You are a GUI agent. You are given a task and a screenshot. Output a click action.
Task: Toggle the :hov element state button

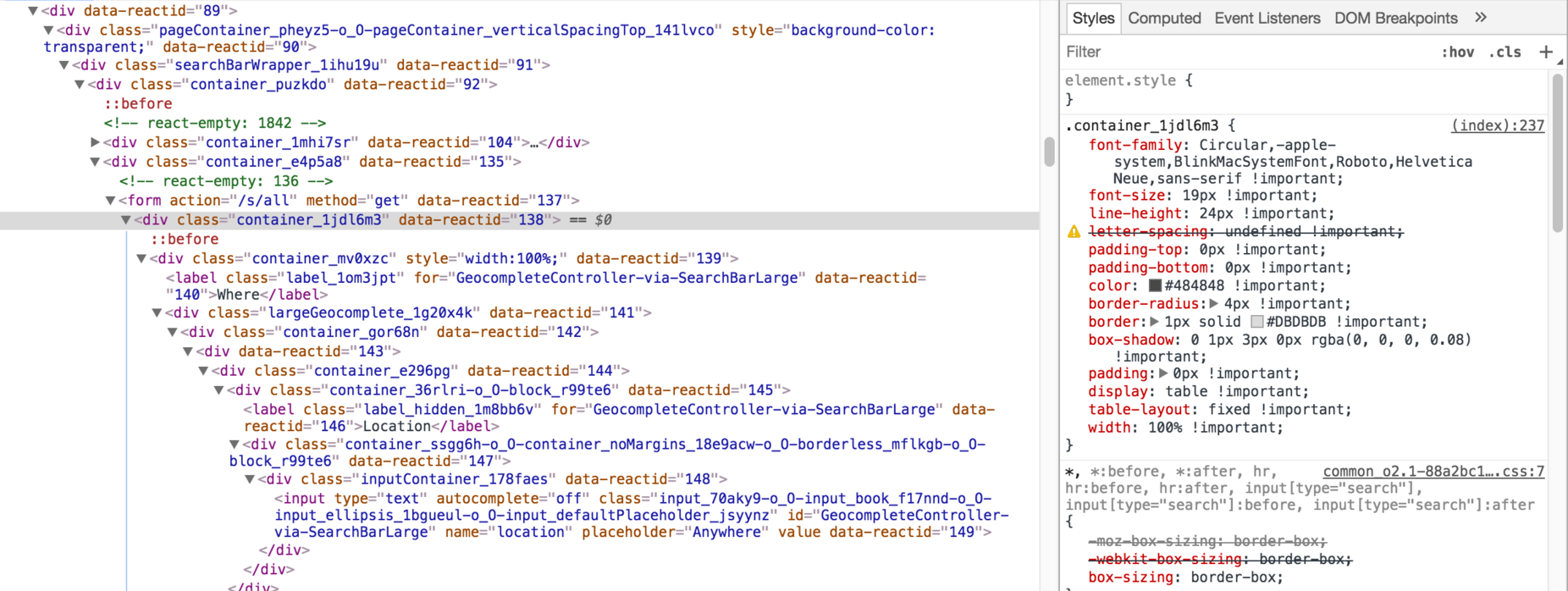1457,52
